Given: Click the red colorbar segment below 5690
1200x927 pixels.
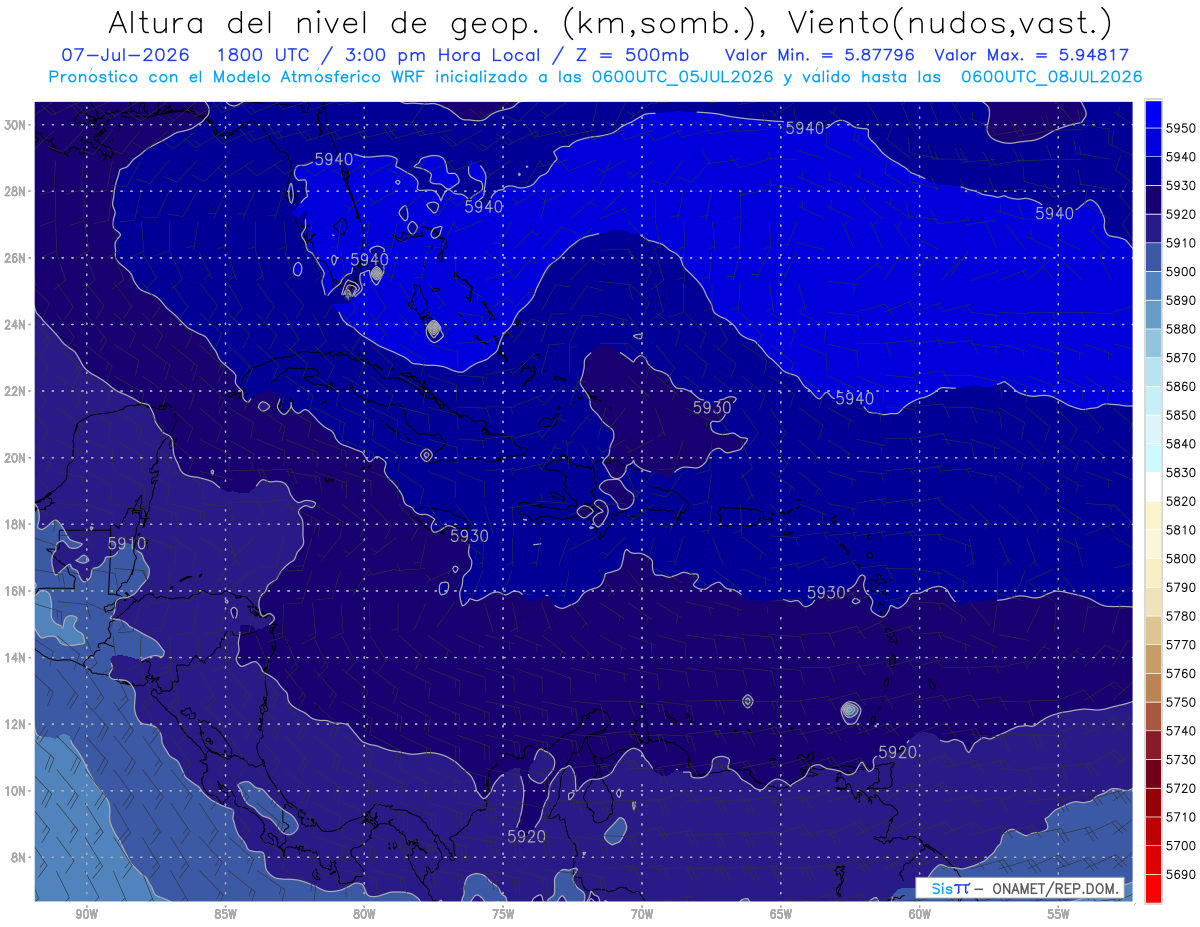Looking at the screenshot, I should coord(1152,888).
